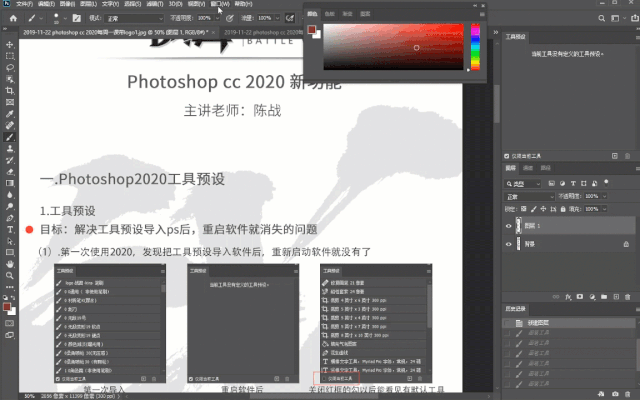The height and width of the screenshot is (400, 640).
Task: Select the Frame tool
Action: 10,102
